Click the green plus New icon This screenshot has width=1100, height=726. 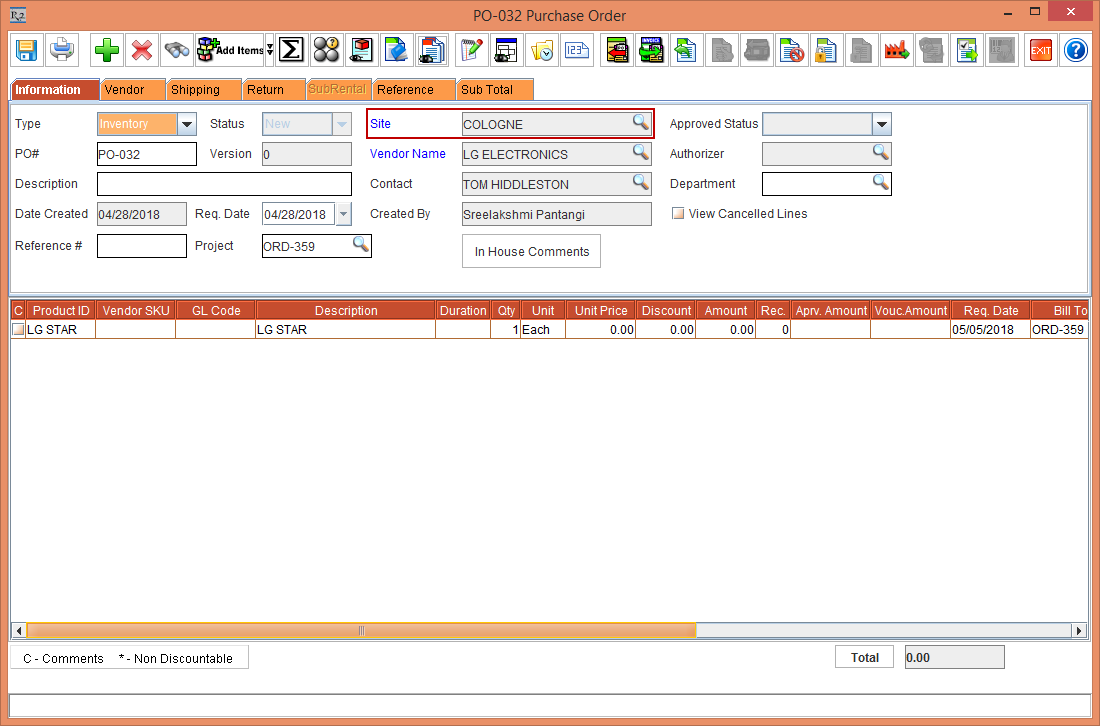click(106, 49)
